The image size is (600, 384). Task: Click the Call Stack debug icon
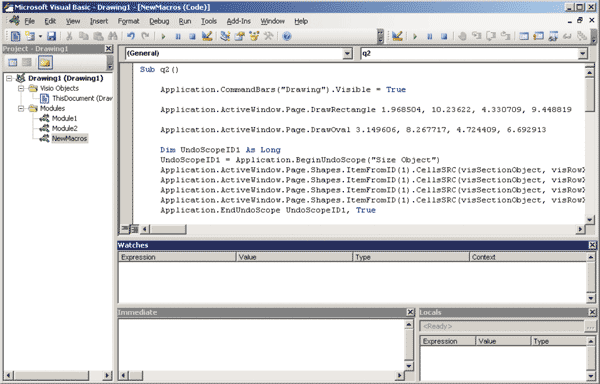click(582, 36)
